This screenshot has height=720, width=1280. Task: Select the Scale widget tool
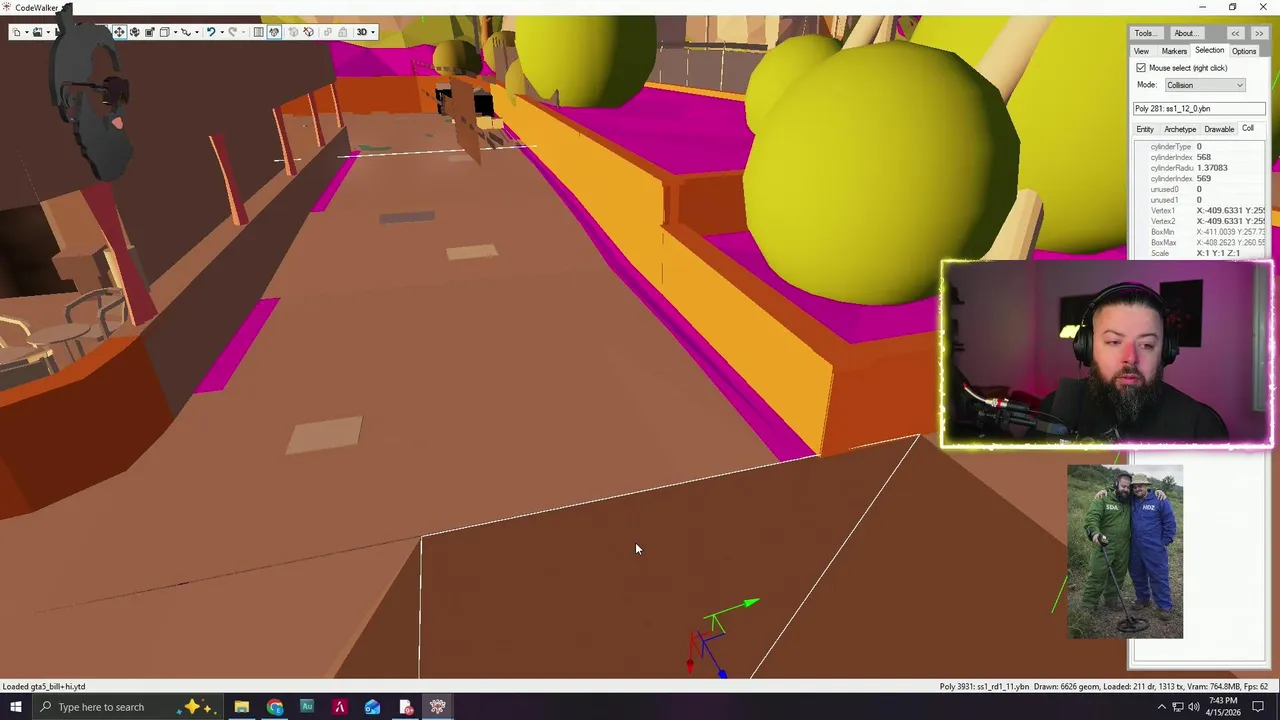click(150, 32)
